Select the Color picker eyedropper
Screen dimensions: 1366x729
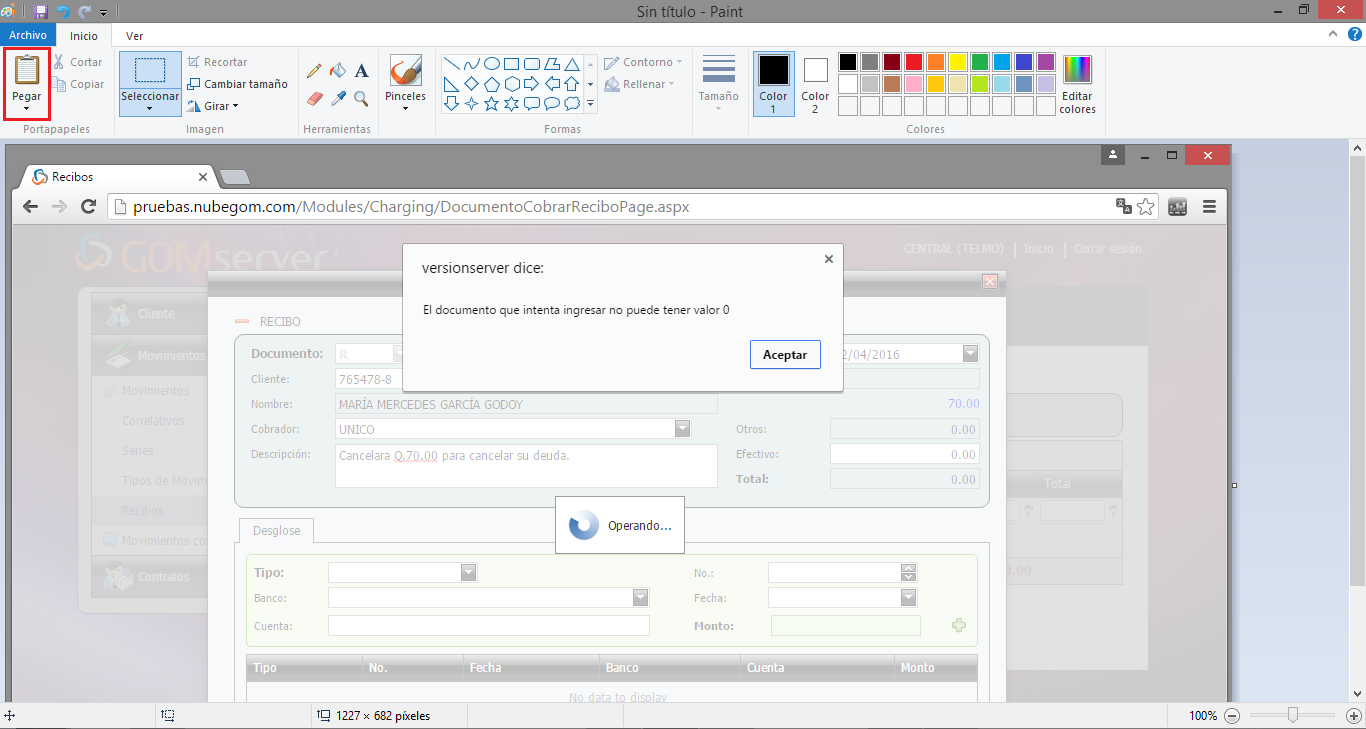[338, 99]
